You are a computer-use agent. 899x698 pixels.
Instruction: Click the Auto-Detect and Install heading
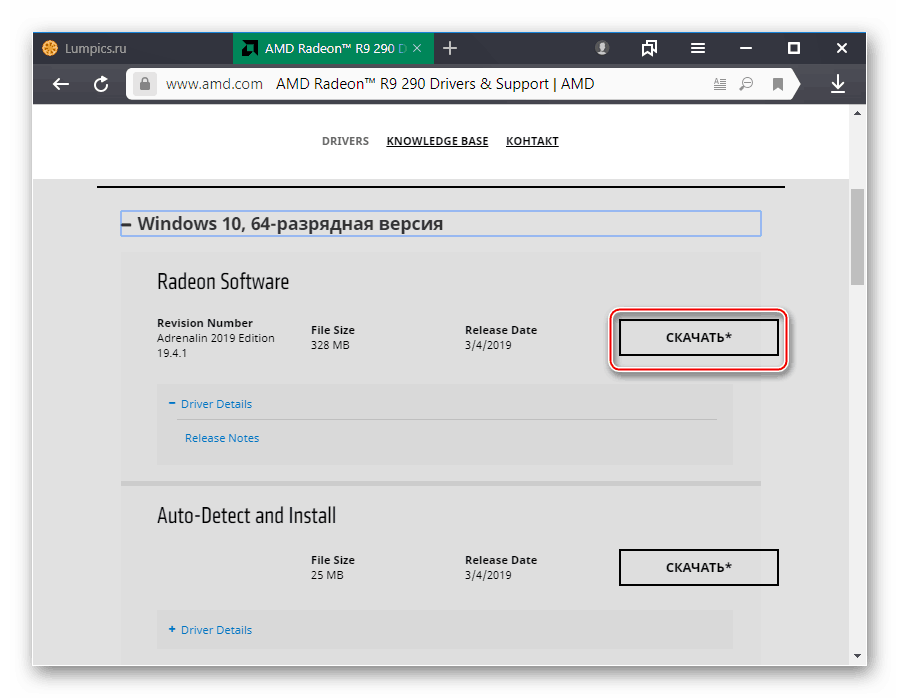(247, 516)
